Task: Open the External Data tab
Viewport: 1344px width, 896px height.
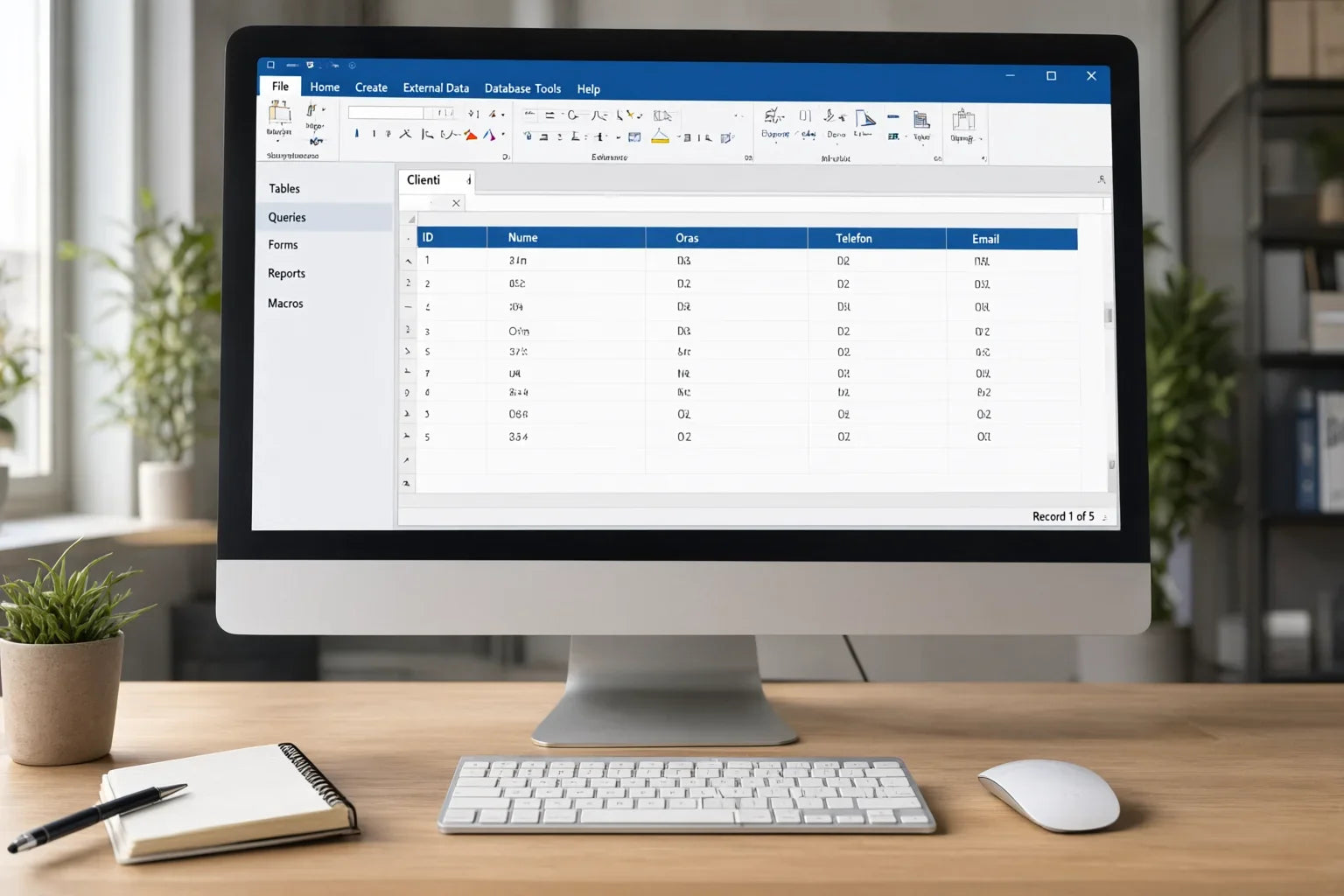Action: click(x=436, y=87)
